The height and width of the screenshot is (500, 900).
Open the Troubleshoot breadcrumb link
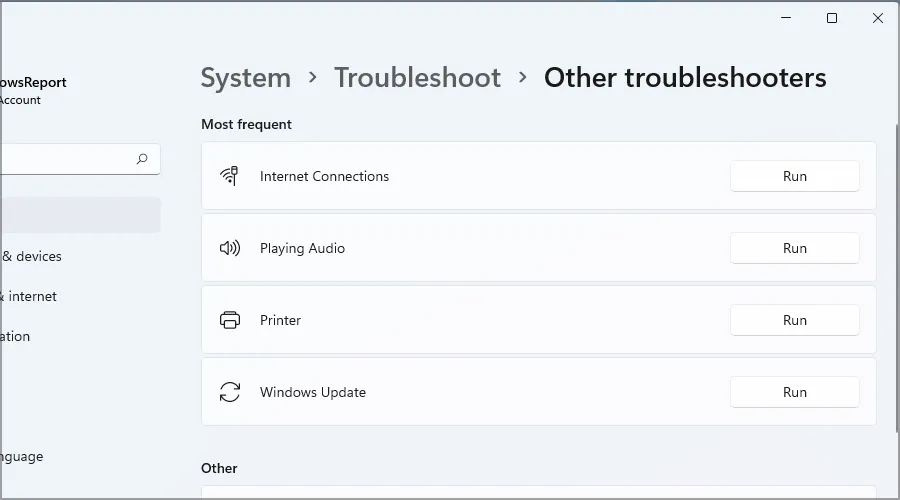pyautogui.click(x=417, y=78)
